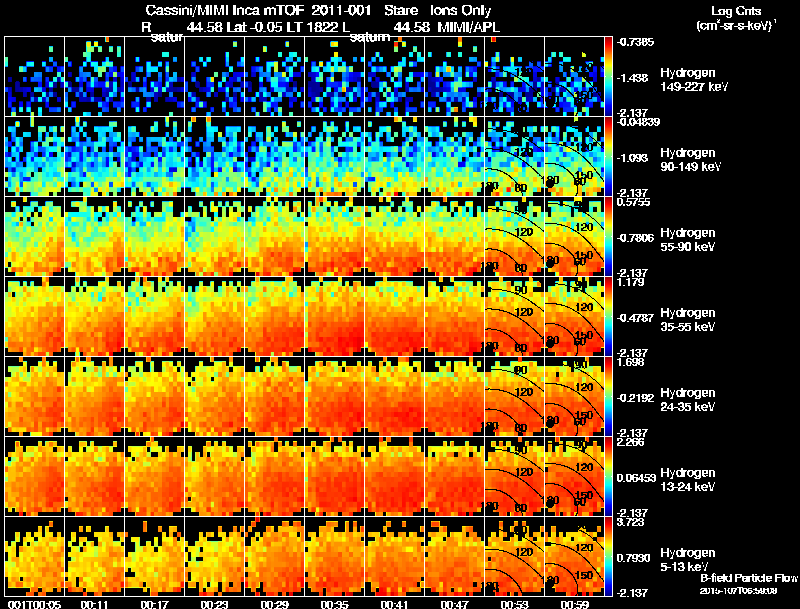This screenshot has height=609, width=800.
Task: Select the Hydrogen 90-149 keV panel at 00:17
Action: click(155, 157)
